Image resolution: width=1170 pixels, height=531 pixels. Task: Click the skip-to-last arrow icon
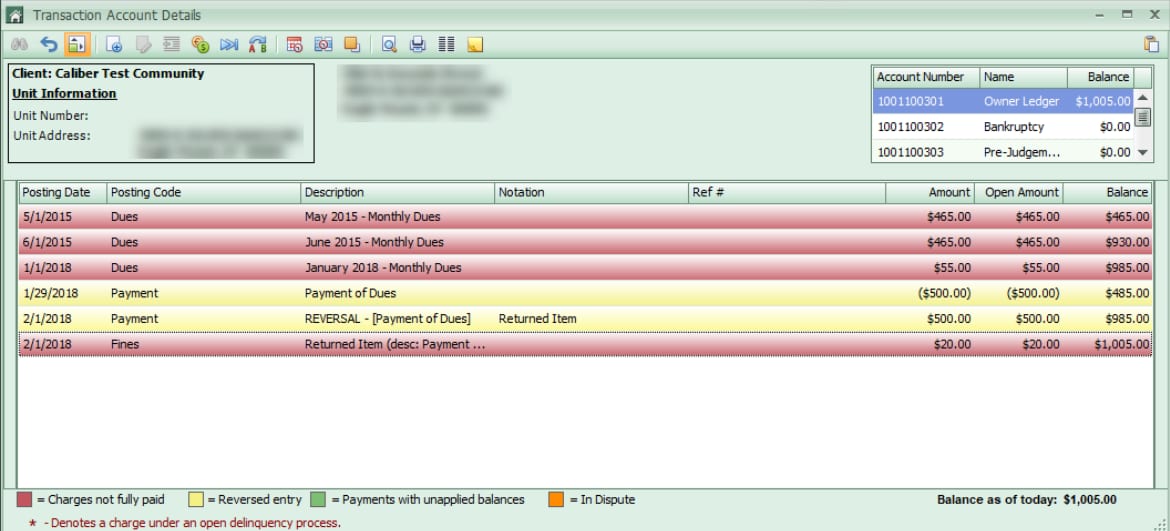click(x=229, y=45)
